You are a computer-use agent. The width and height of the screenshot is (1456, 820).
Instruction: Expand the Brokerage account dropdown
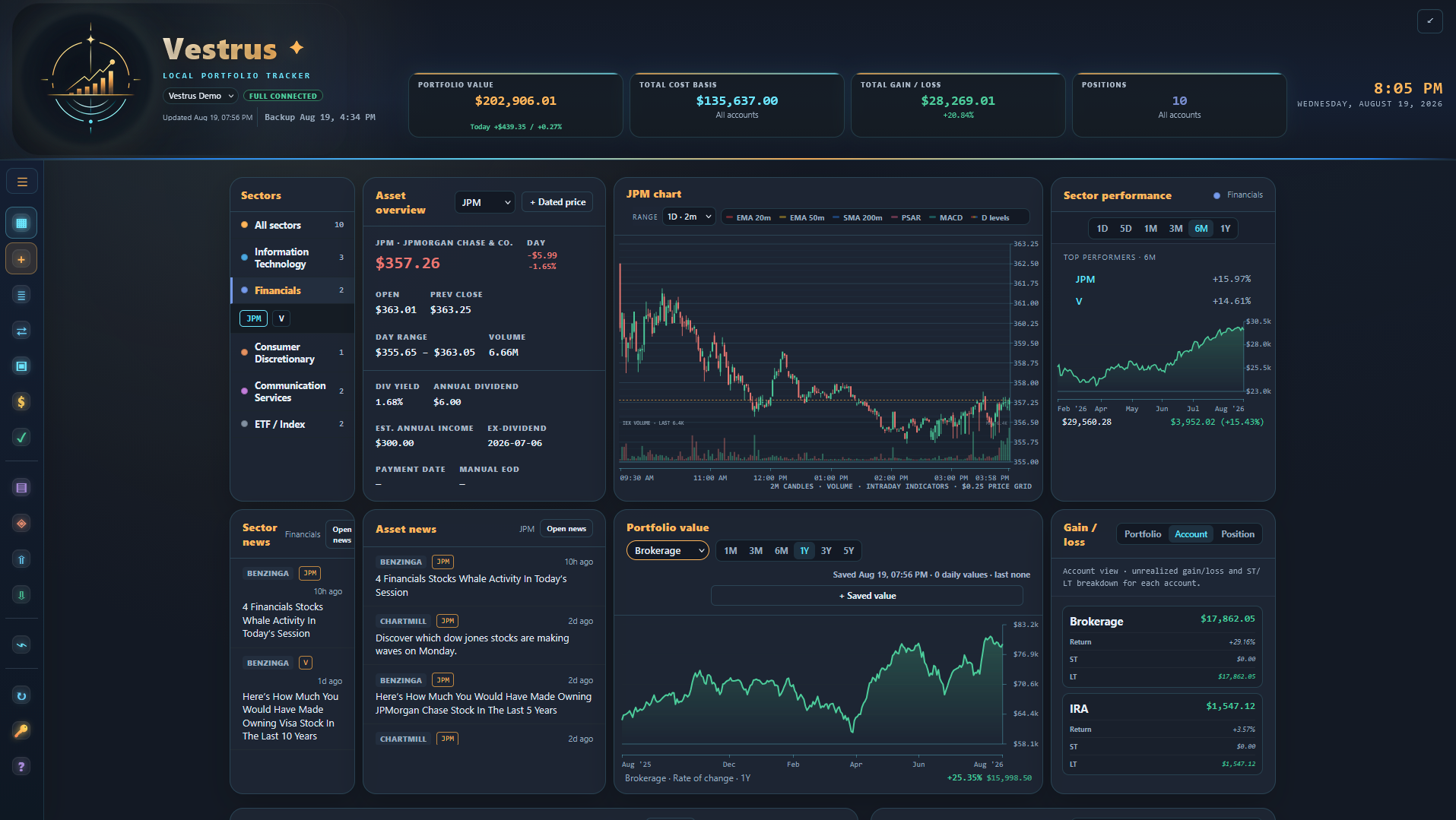(668, 551)
